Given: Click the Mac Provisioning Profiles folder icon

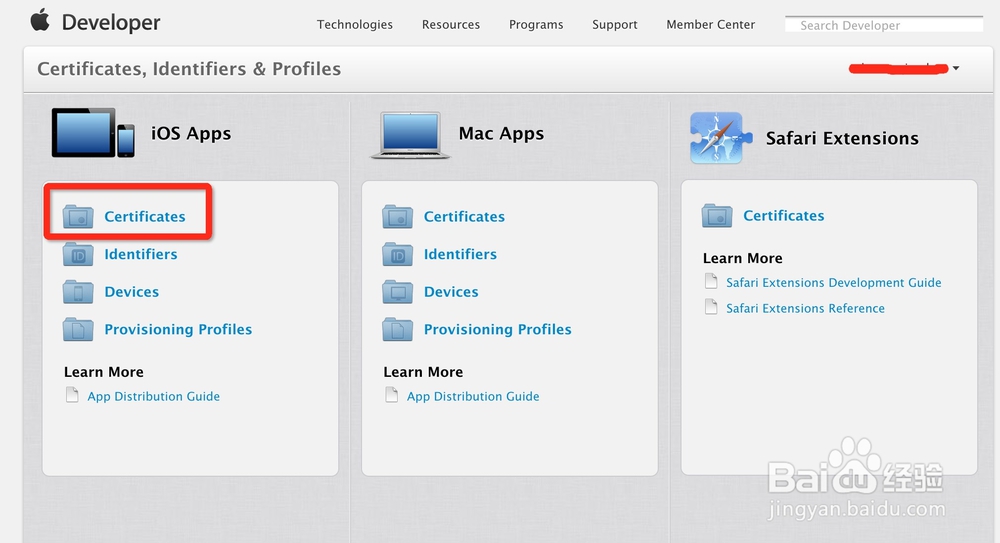Looking at the screenshot, I should (397, 329).
